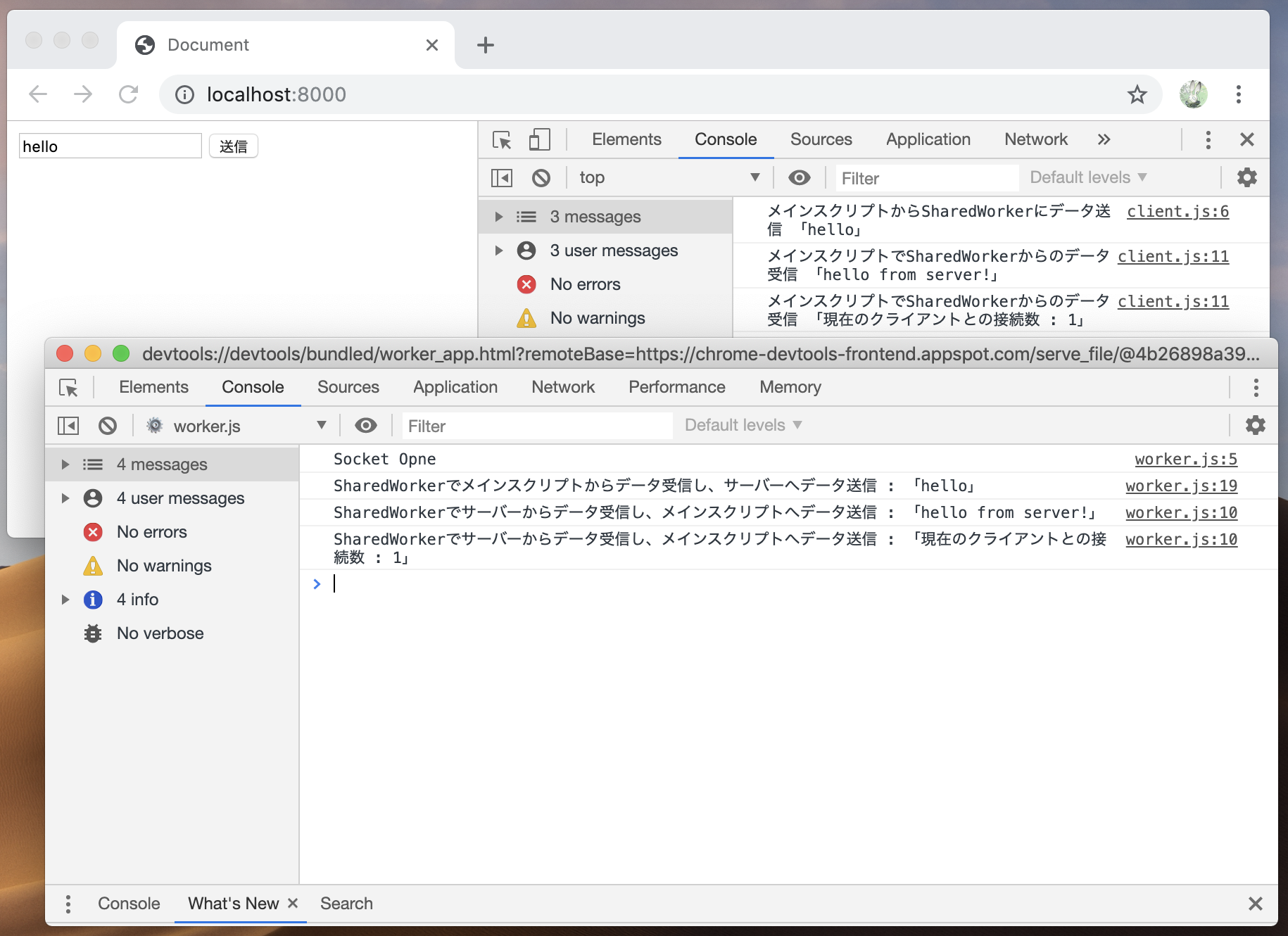Click the console prompt input line
This screenshot has height=936, width=1288.
click(x=788, y=583)
